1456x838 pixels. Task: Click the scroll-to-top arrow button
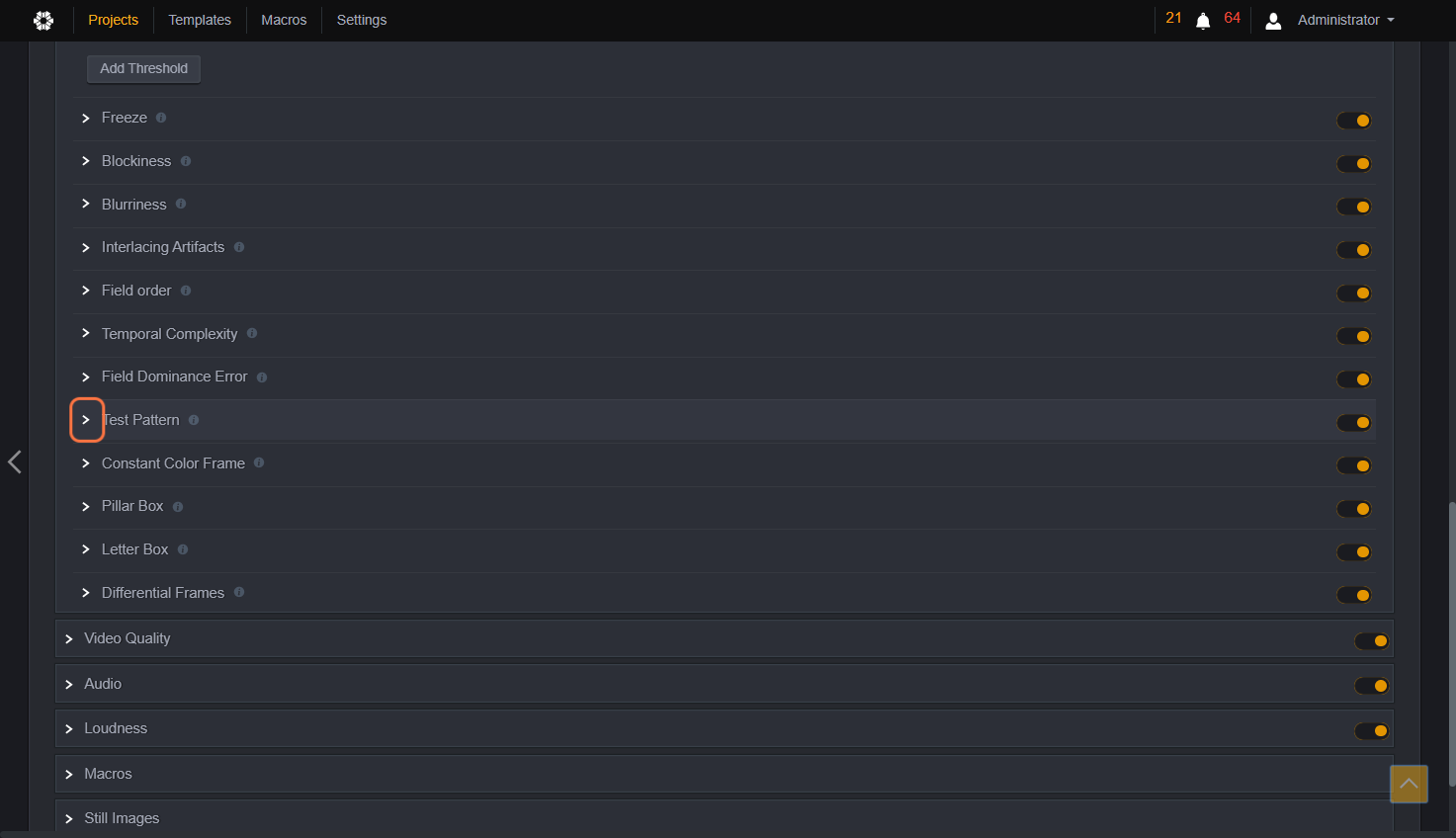tap(1409, 784)
